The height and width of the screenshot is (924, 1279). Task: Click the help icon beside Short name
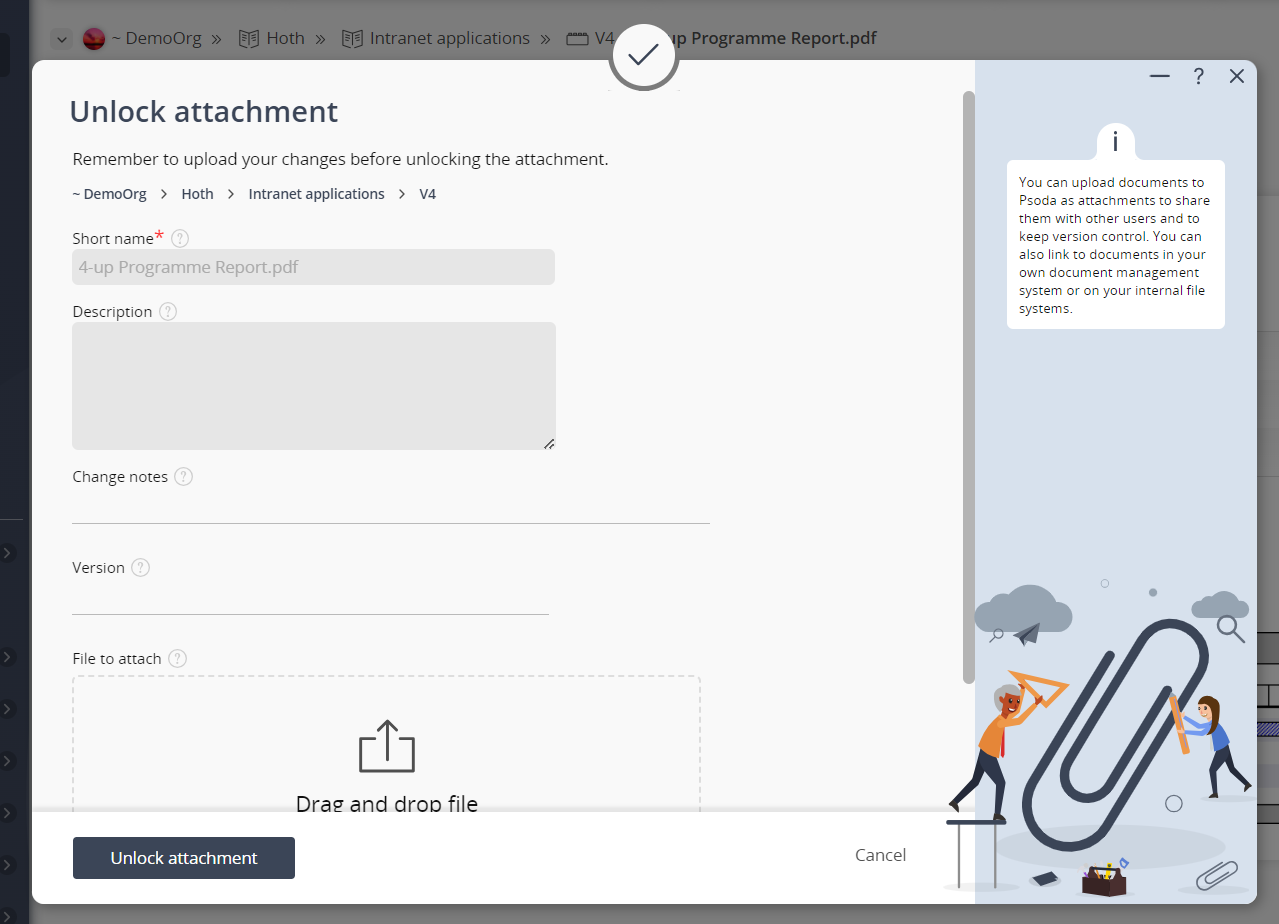click(x=180, y=238)
